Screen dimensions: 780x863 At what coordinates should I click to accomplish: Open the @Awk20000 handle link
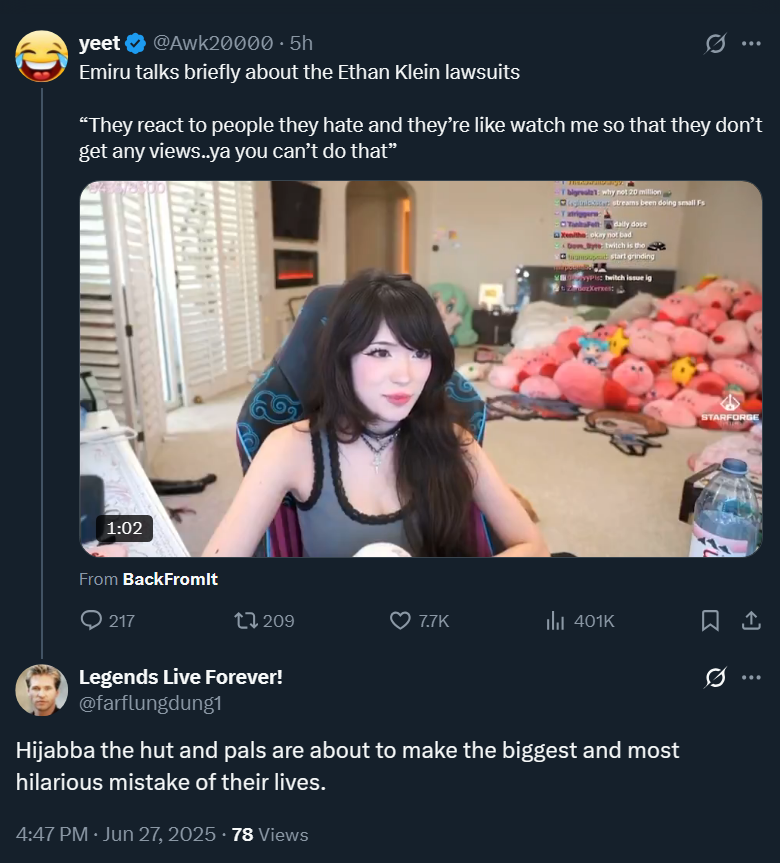212,43
